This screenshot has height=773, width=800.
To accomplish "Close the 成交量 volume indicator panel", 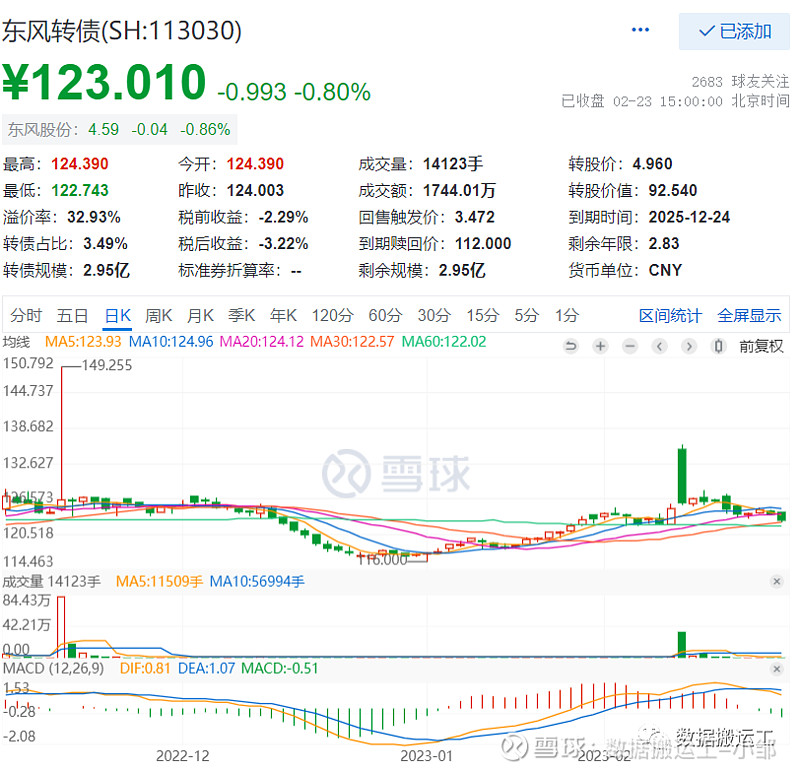I will click(x=777, y=581).
